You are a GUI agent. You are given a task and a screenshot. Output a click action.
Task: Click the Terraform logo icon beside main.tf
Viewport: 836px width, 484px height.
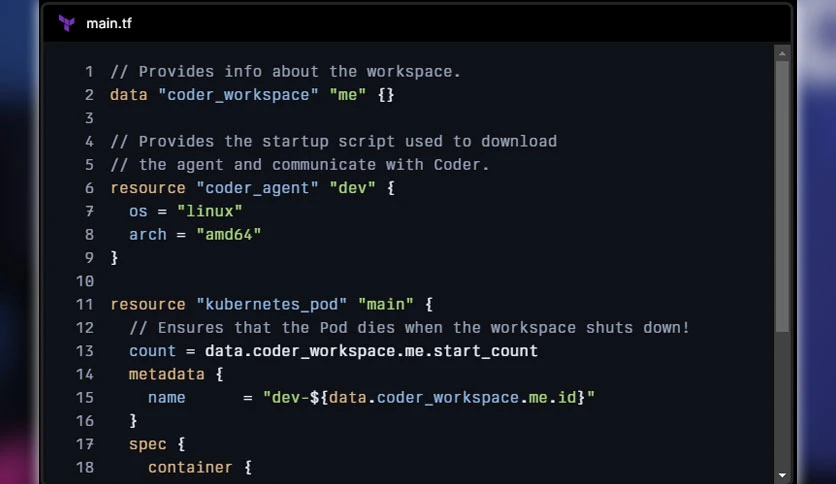click(x=67, y=23)
